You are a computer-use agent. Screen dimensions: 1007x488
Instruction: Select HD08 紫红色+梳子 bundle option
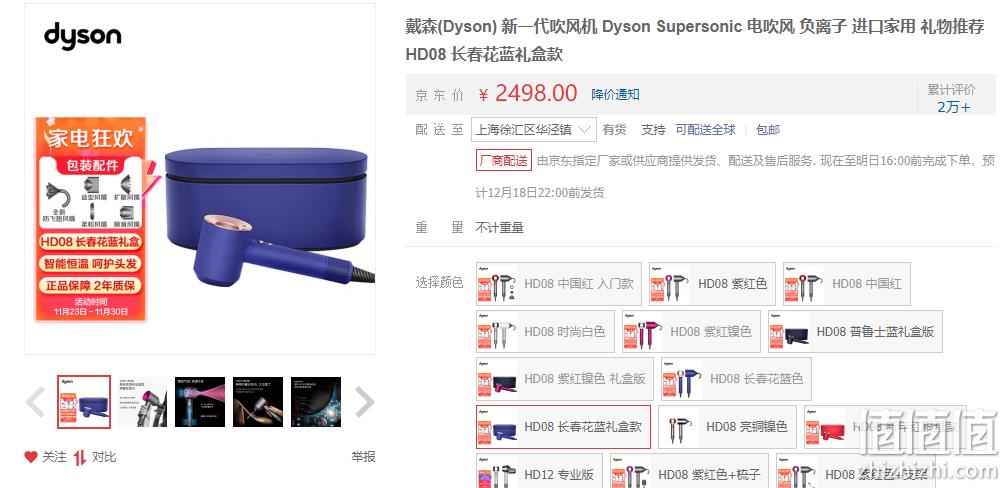[x=689, y=472]
